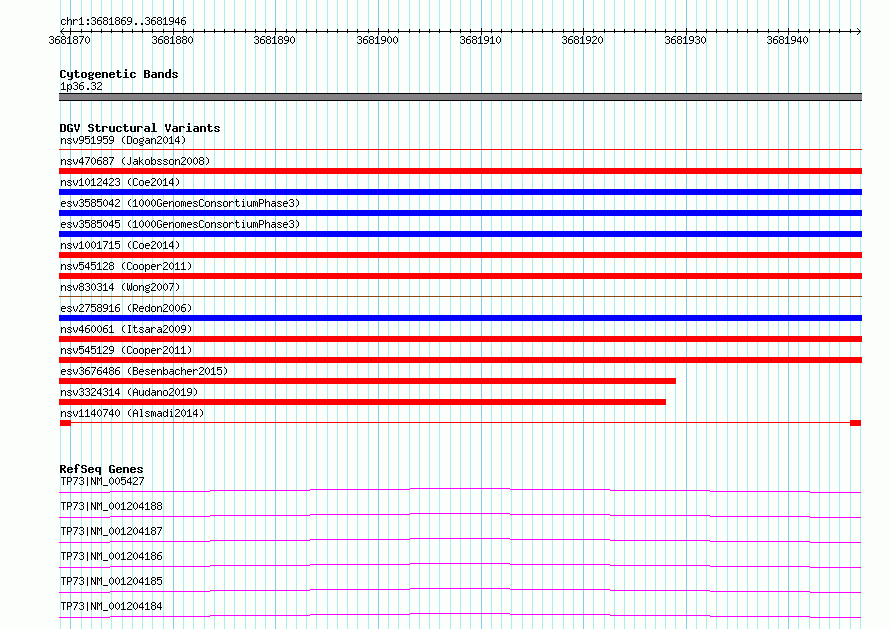Click the magenta line under TP73|NM_001204188
This screenshot has height=629, width=890.
click(x=460, y=515)
